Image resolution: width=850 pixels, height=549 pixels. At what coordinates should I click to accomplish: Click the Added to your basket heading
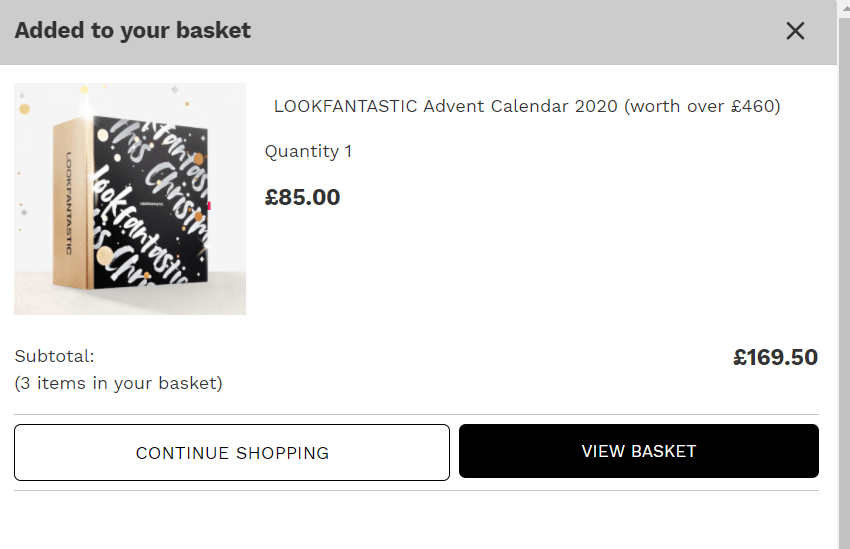tap(132, 31)
